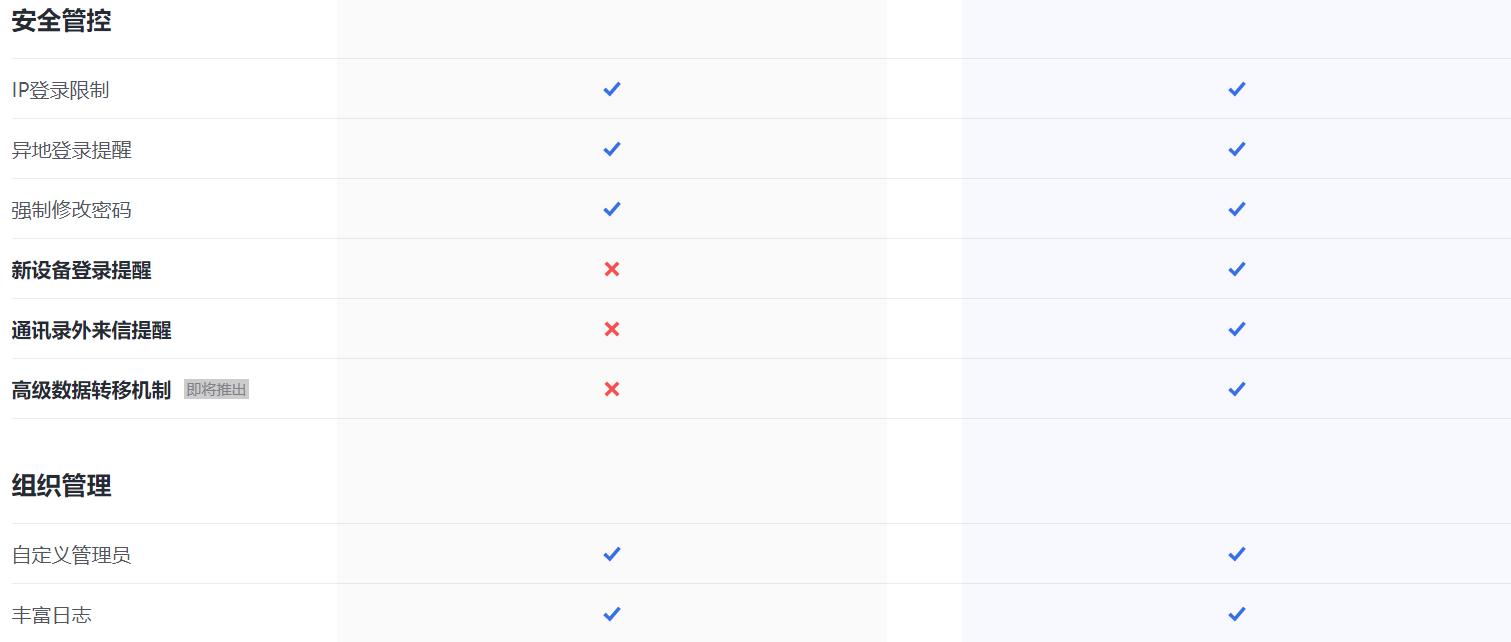
Task: Click the right column checkmark for IP登录限制
Action: [1237, 89]
